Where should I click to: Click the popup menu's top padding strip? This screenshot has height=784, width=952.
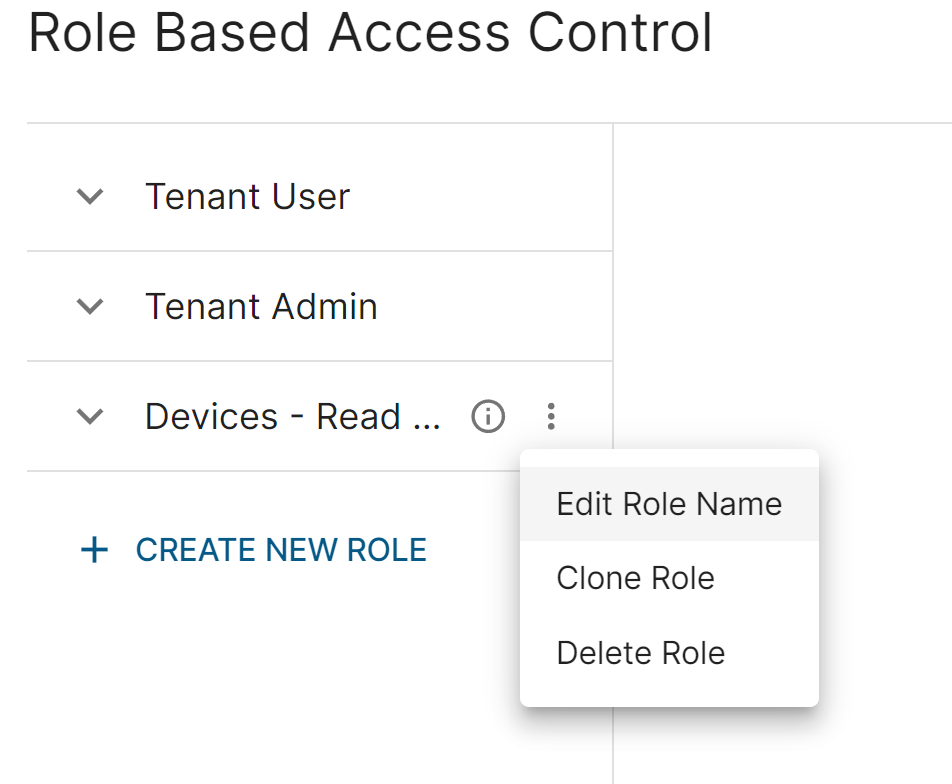669,458
